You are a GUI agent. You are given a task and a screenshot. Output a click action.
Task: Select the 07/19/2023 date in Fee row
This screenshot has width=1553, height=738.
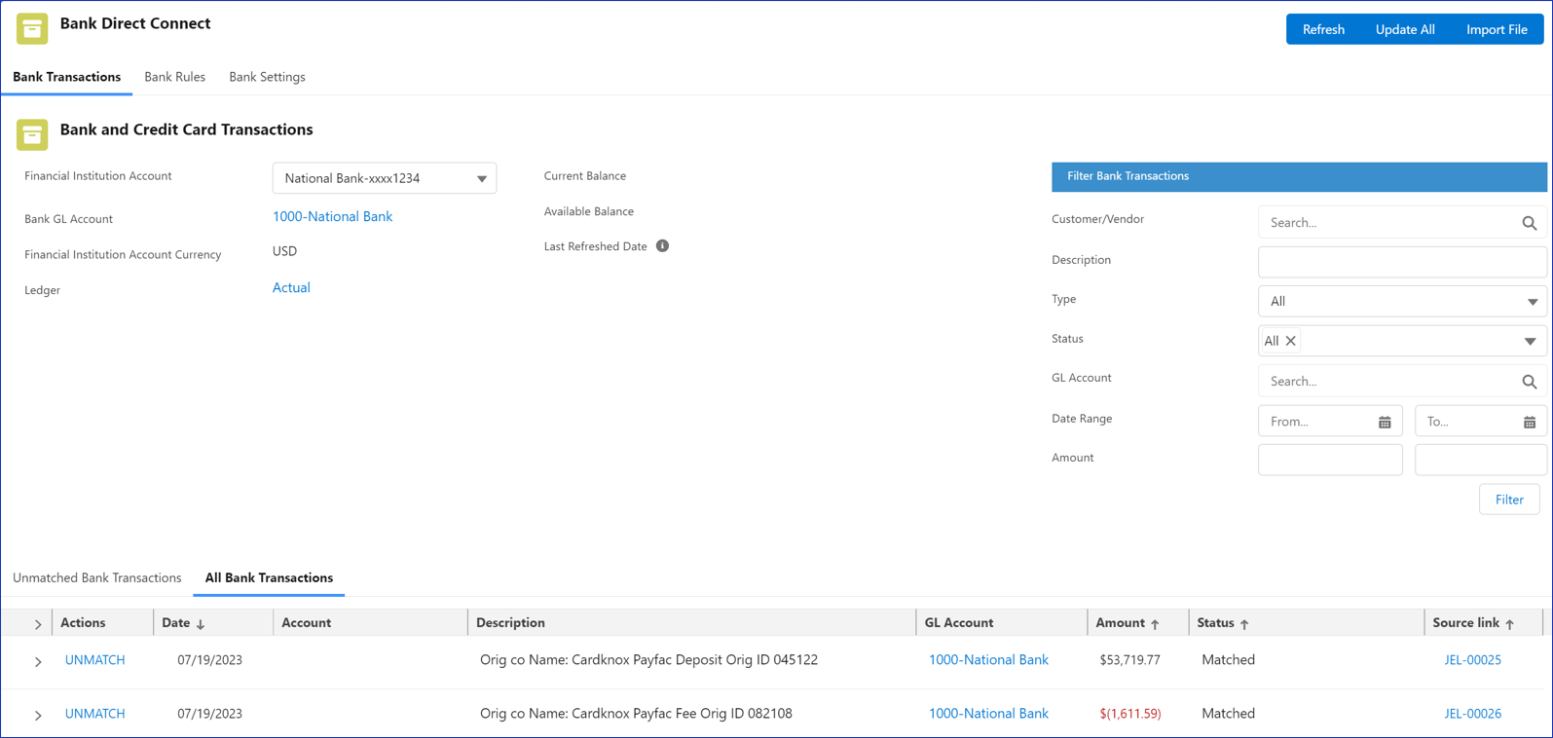[x=210, y=713]
